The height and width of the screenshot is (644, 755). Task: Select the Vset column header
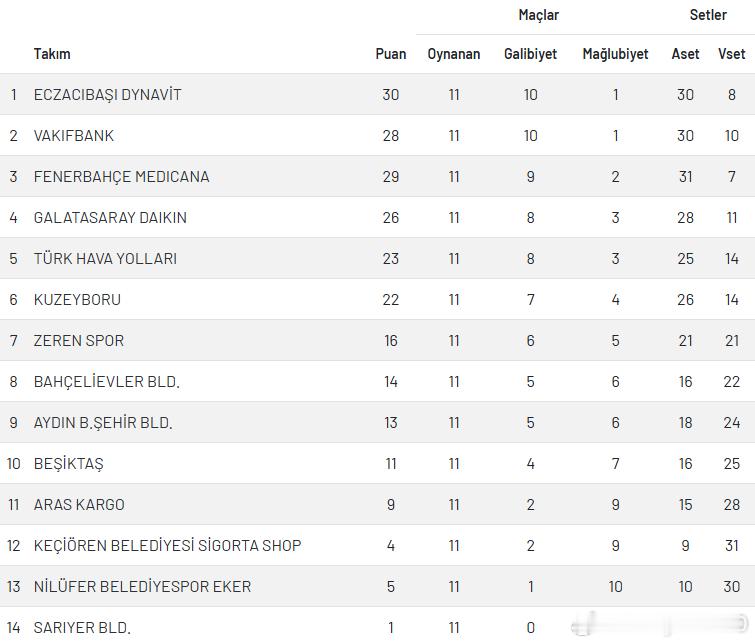[x=731, y=54]
